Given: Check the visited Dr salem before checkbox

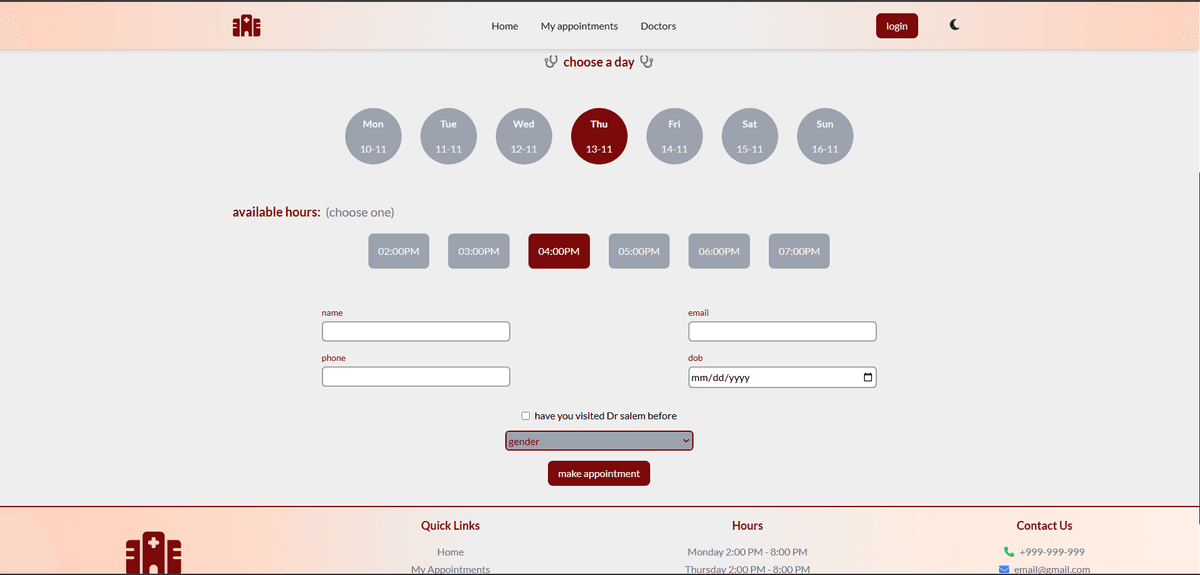Looking at the screenshot, I should 526,416.
